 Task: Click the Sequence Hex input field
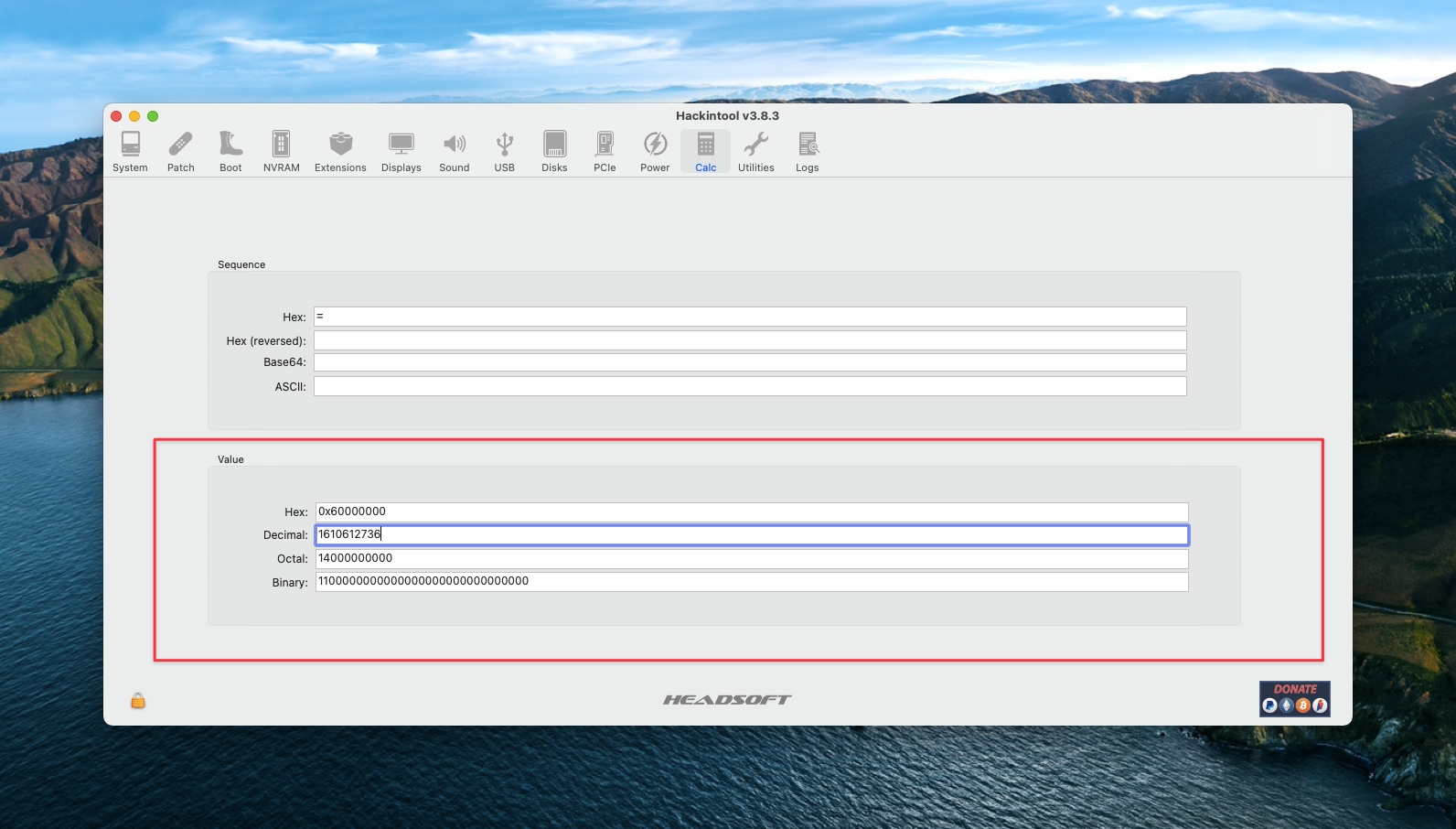pos(750,317)
